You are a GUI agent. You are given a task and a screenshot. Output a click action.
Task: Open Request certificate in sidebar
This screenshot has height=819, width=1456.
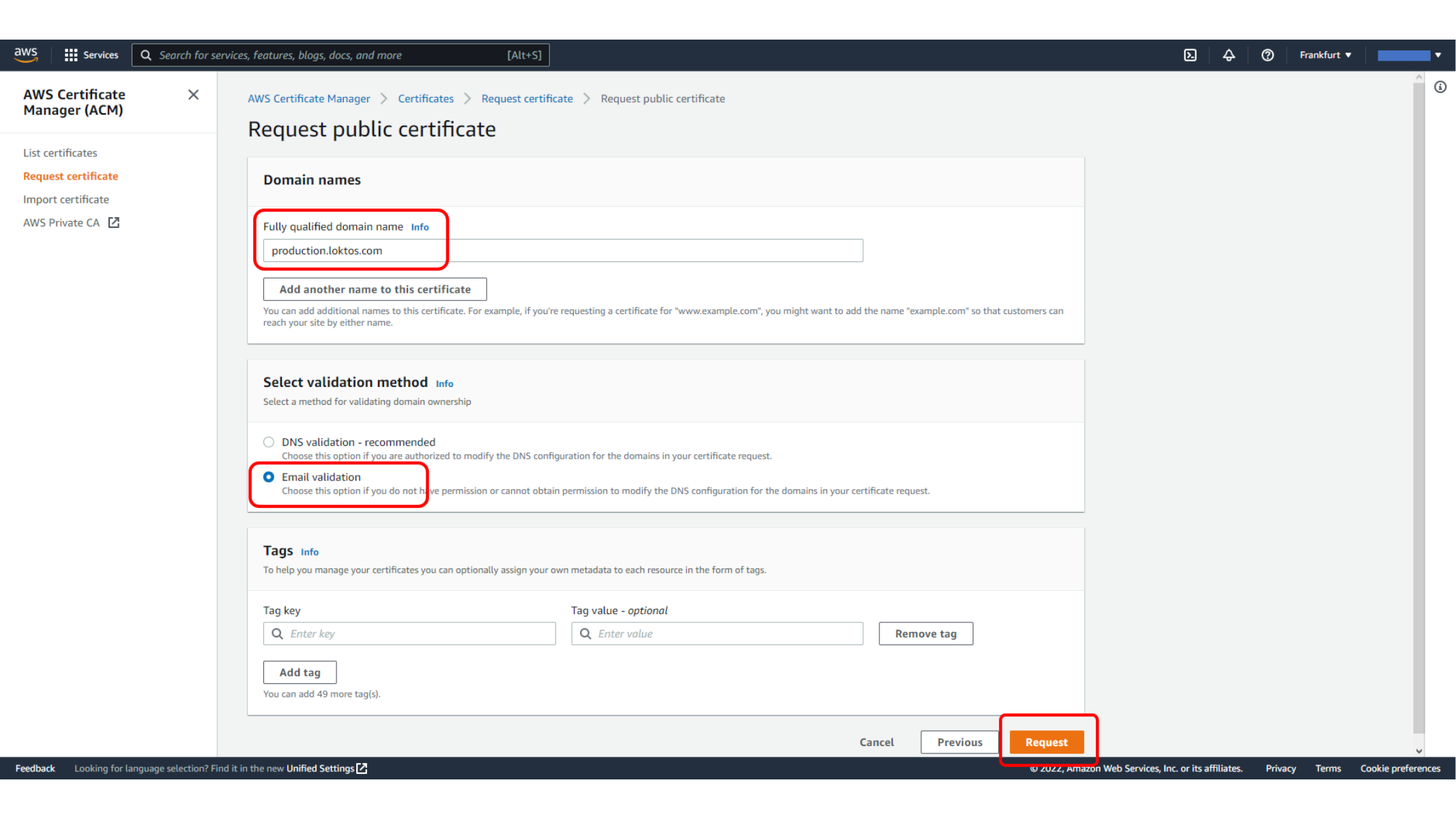pyautogui.click(x=70, y=176)
